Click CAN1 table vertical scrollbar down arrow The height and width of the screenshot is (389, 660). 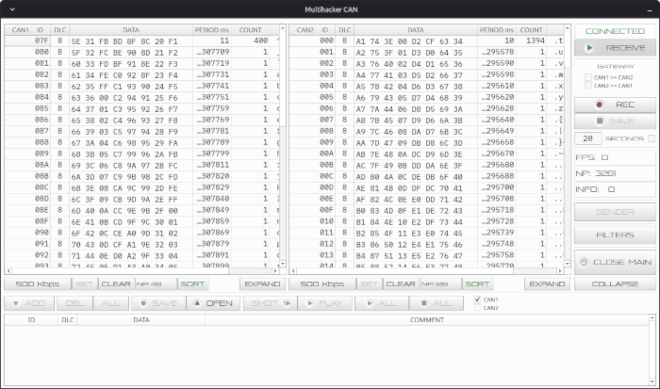(283, 264)
